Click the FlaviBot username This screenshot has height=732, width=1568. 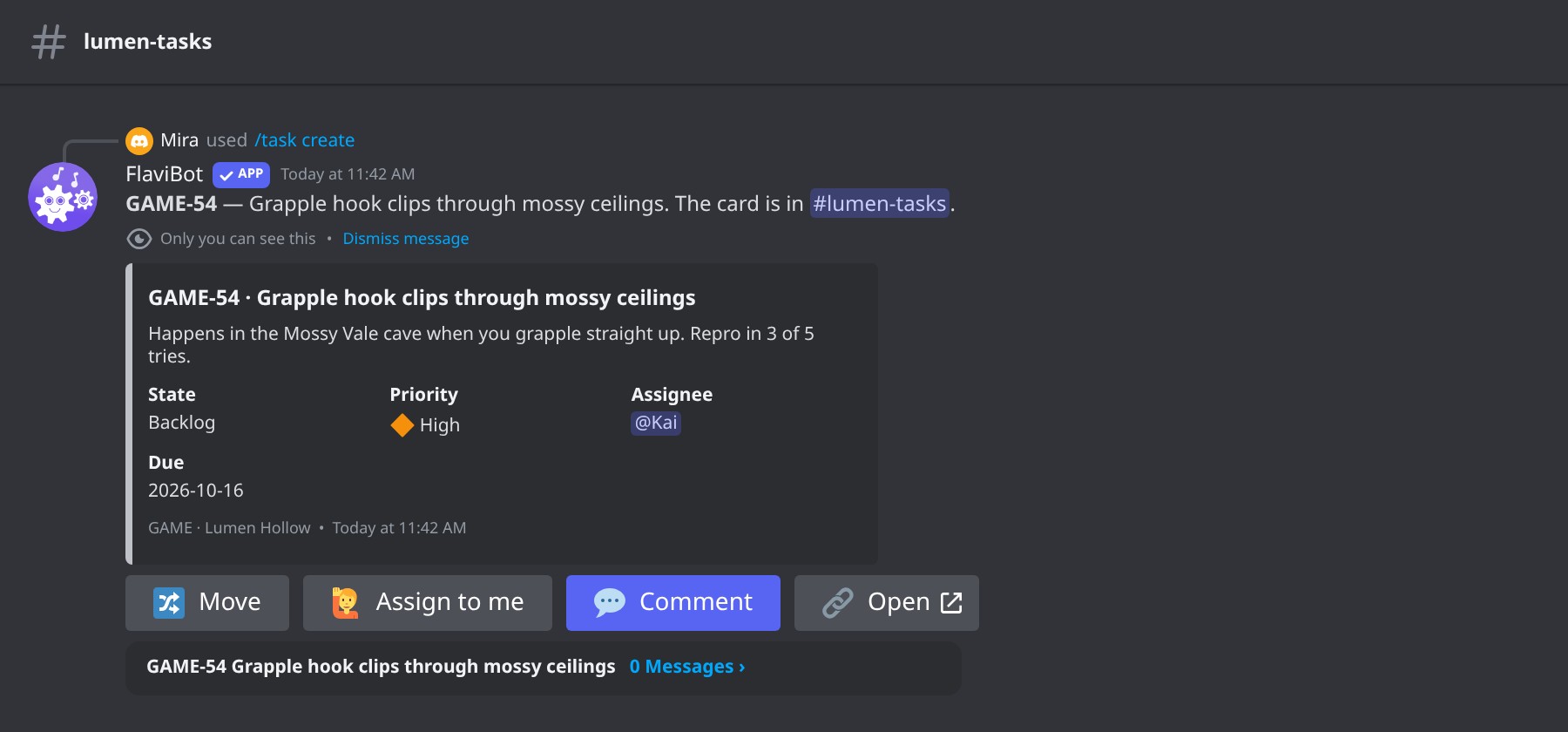[x=164, y=174]
